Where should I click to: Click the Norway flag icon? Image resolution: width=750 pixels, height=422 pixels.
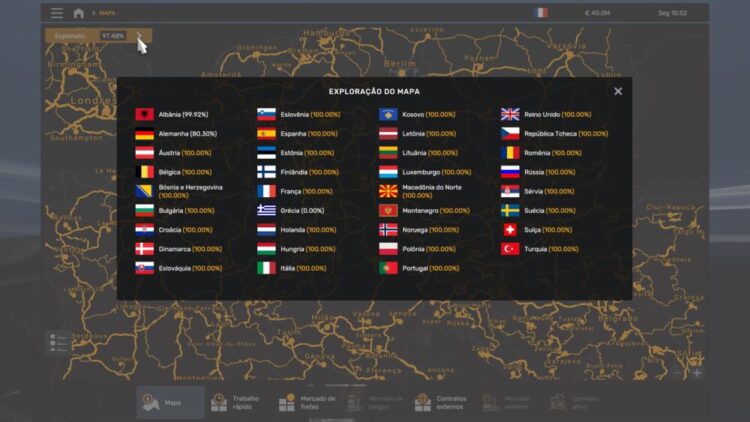pos(388,230)
